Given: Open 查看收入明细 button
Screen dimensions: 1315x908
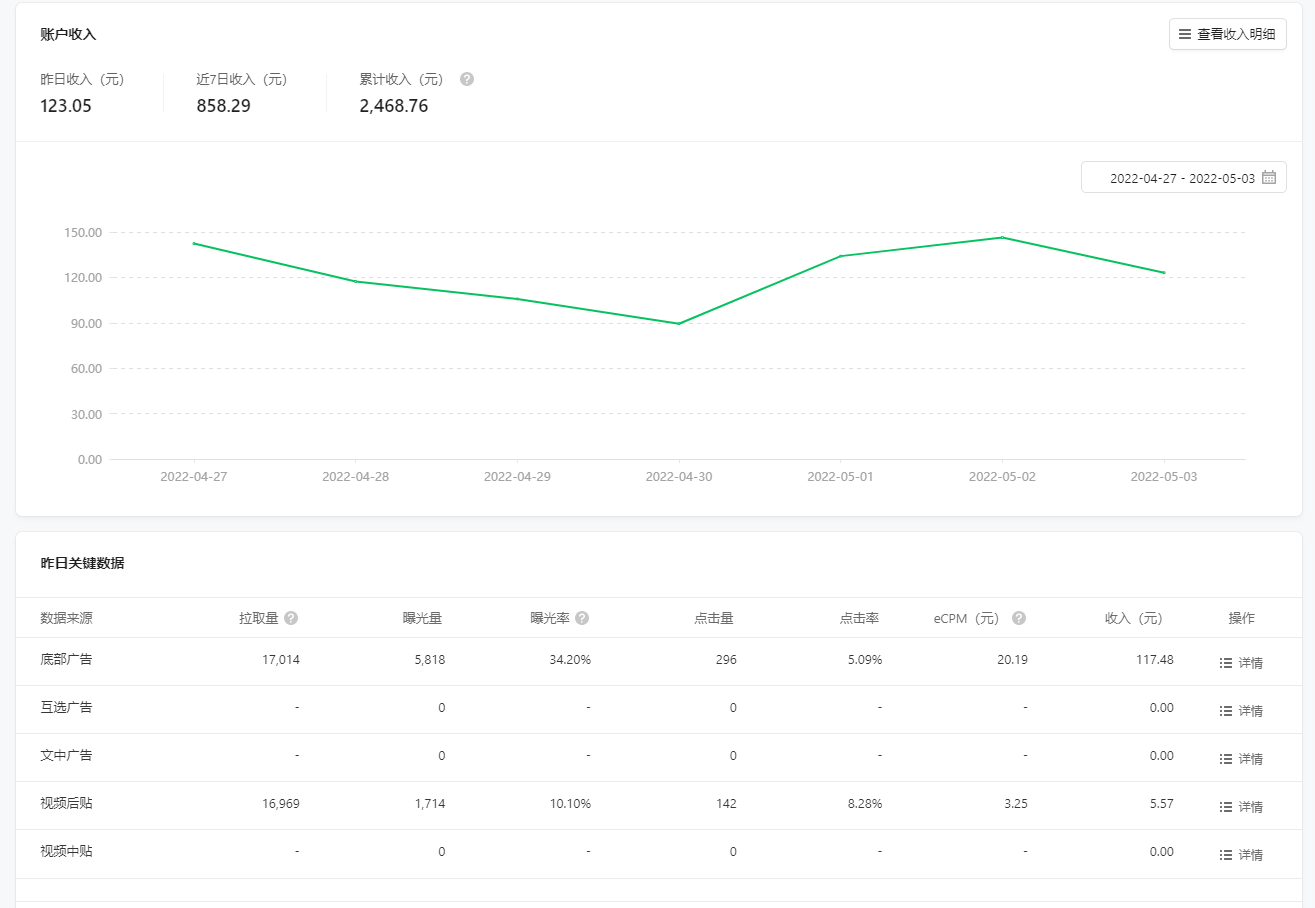Looking at the screenshot, I should point(1227,34).
